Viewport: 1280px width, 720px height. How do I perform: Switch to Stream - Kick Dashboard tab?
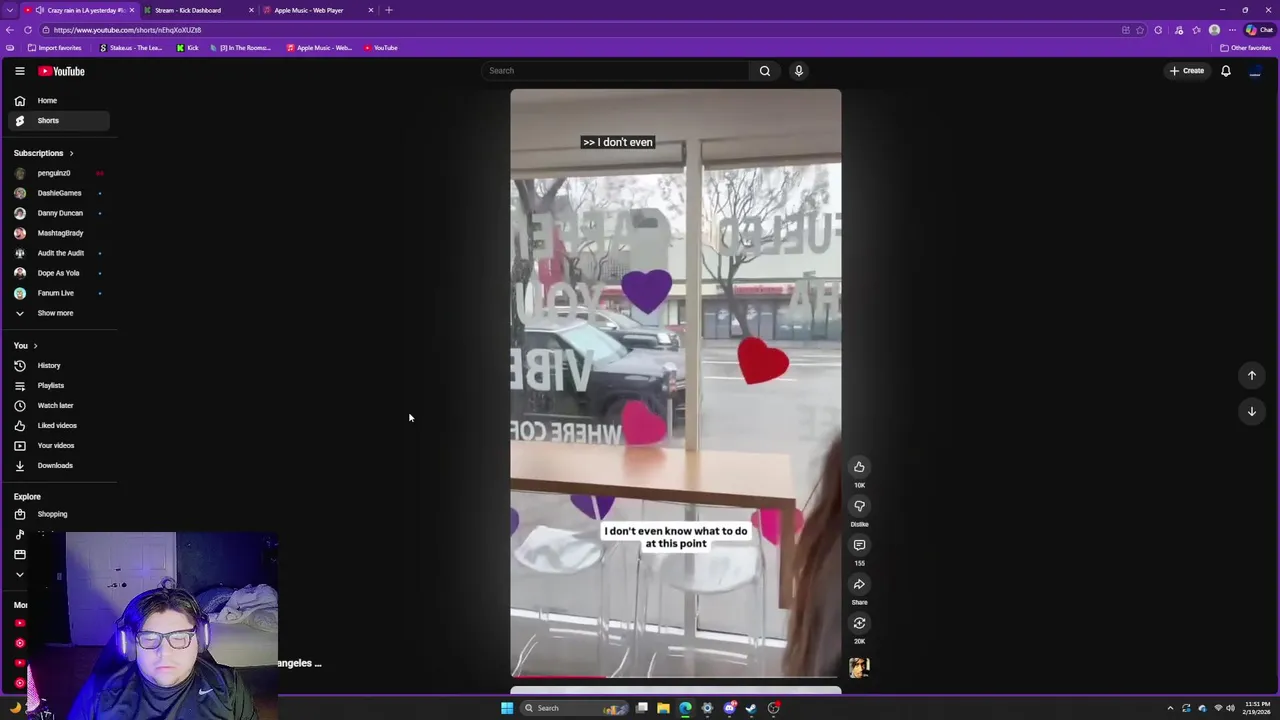[198, 10]
